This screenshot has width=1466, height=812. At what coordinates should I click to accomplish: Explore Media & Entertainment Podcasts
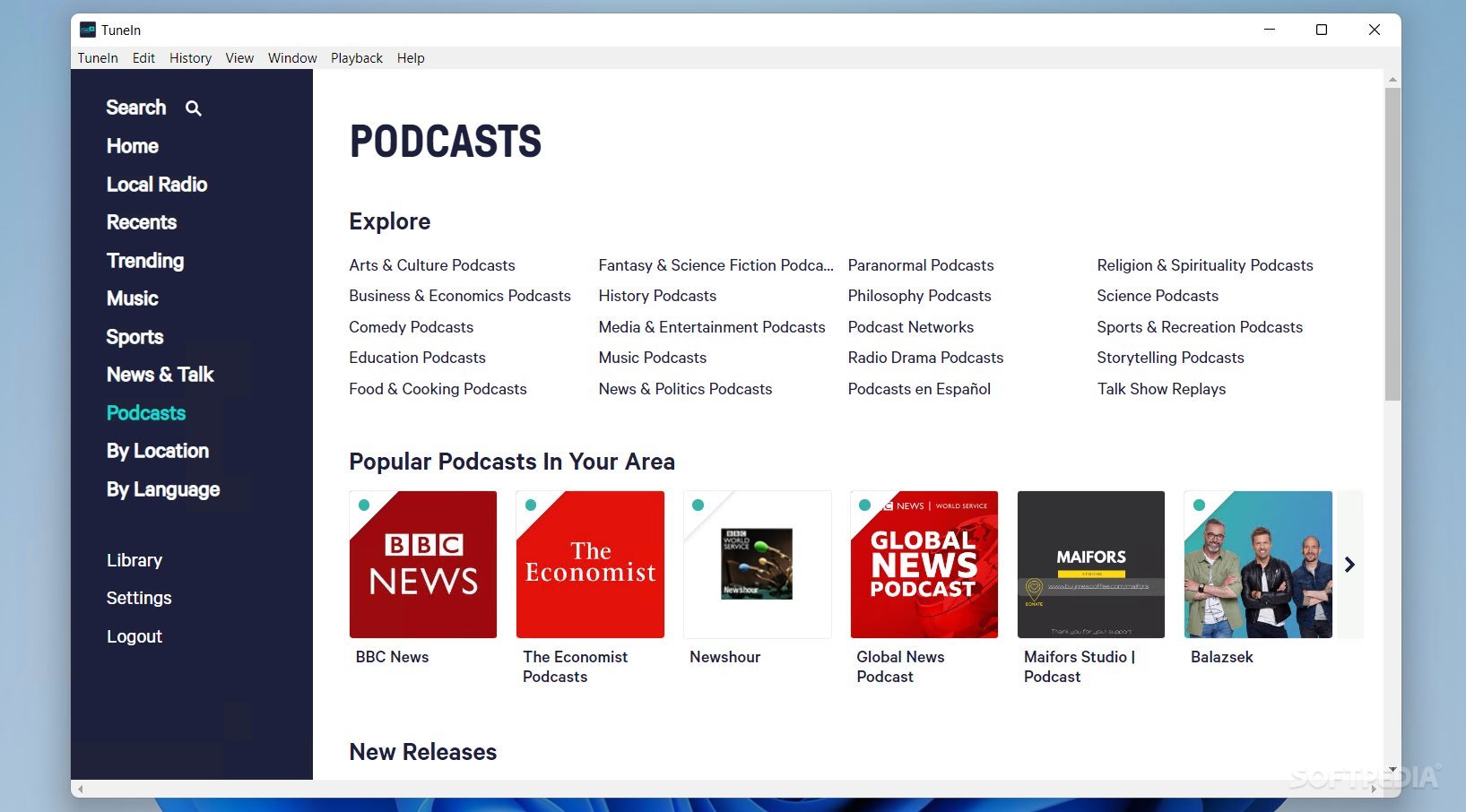coord(712,327)
